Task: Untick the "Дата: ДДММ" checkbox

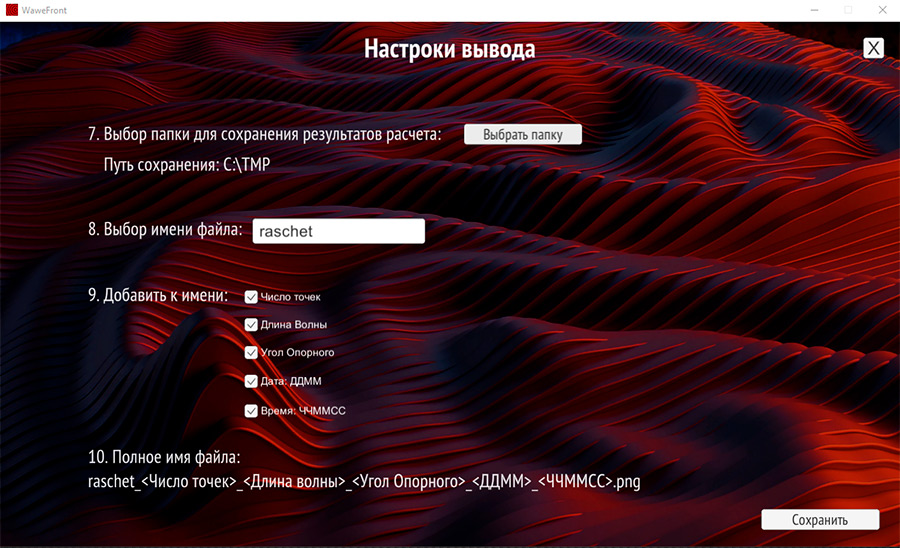Action: 251,381
